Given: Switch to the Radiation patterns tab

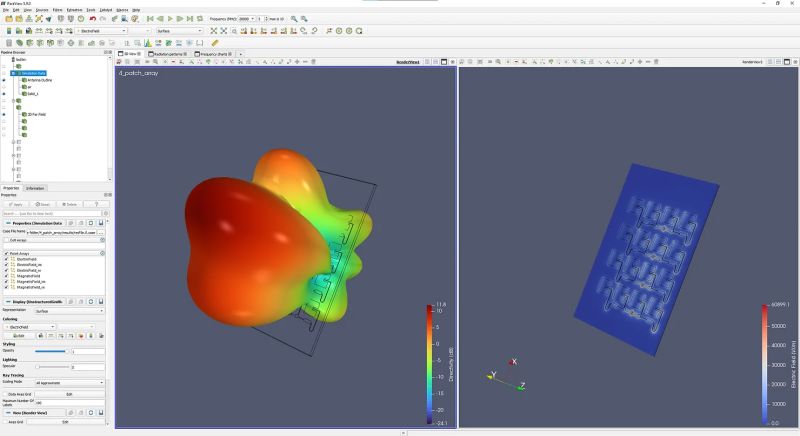Looking at the screenshot, I should 168,54.
